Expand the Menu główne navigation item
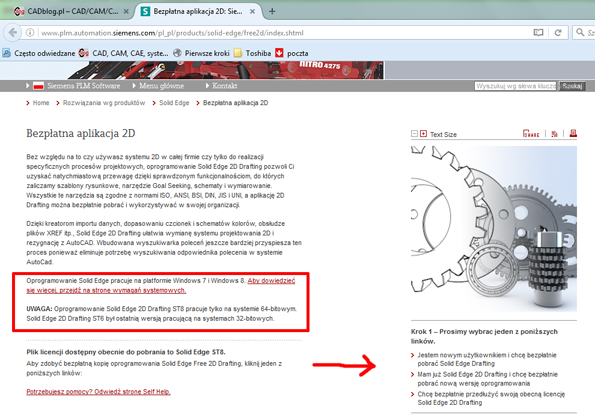595x415 pixels. (x=161, y=86)
